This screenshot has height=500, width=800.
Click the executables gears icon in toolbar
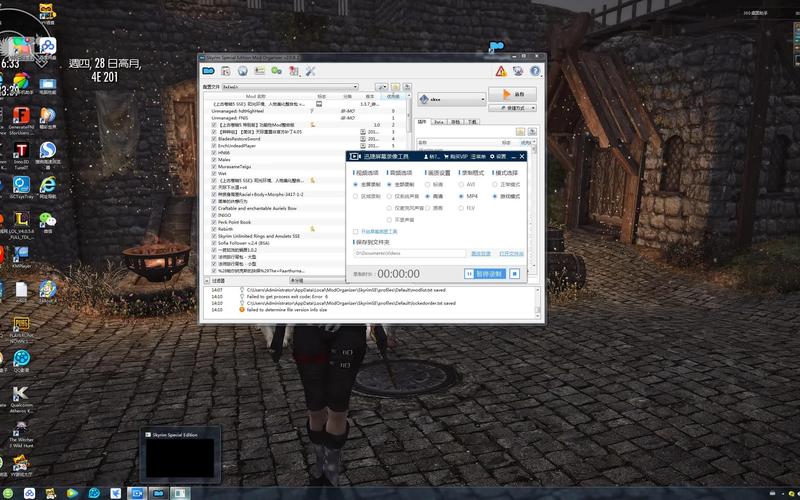coord(277,71)
